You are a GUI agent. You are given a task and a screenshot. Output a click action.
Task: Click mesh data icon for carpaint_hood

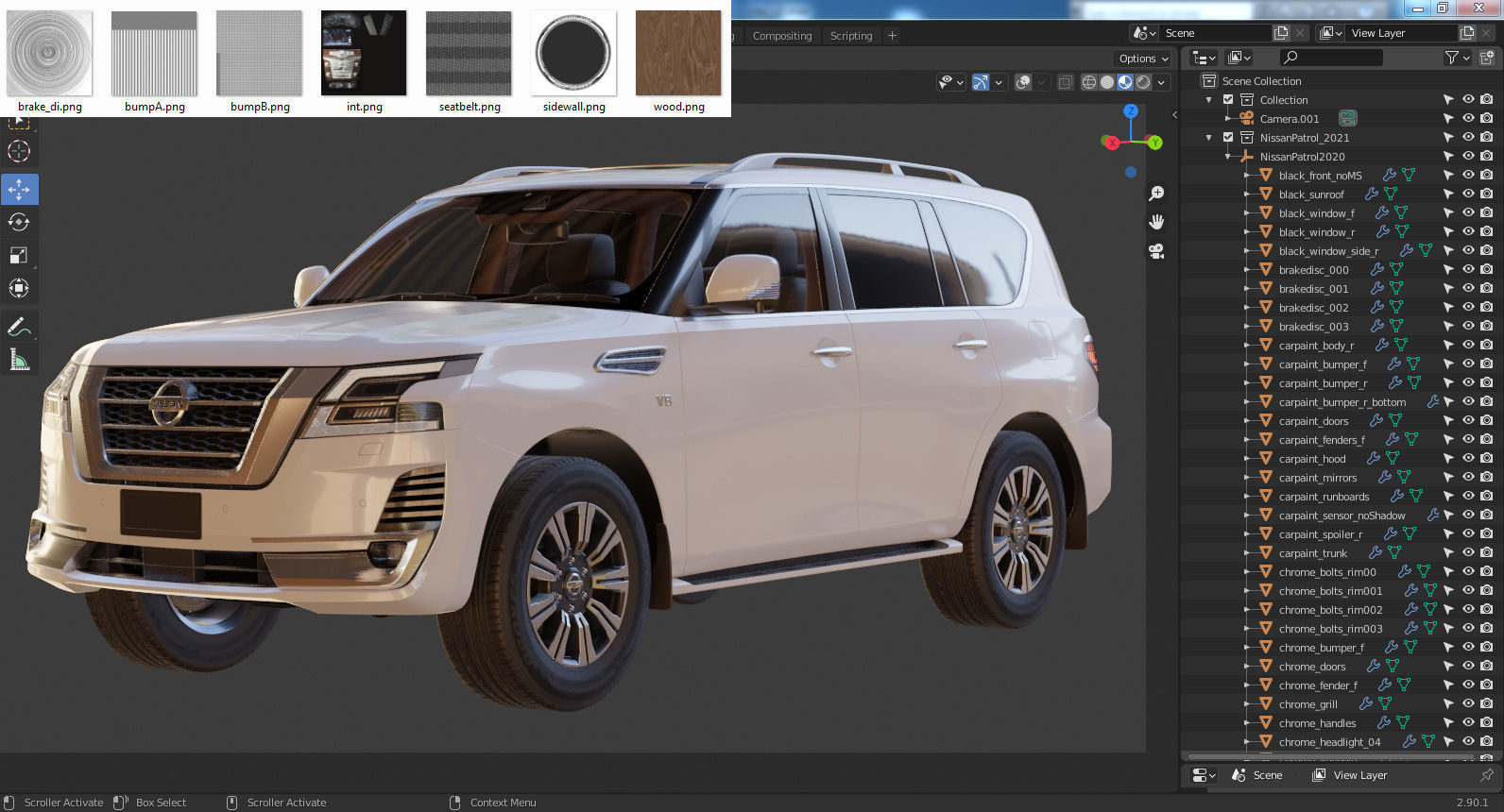tap(1393, 458)
